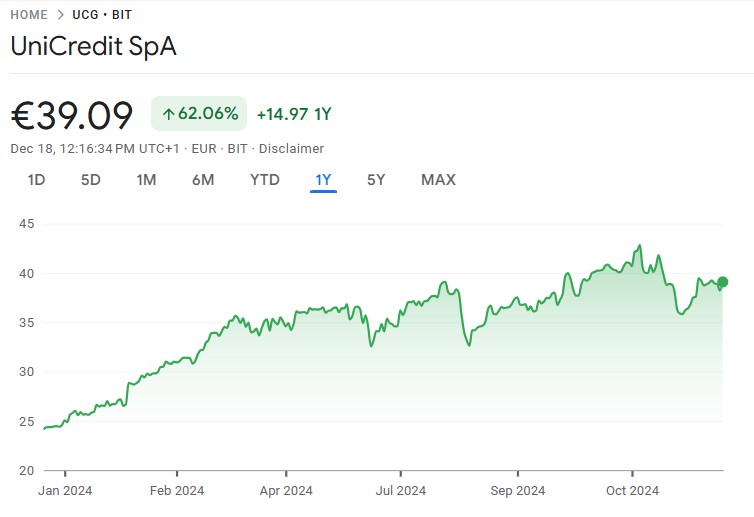Click the +14.97 1Y change text
This screenshot has width=754, height=517.
coord(293,114)
